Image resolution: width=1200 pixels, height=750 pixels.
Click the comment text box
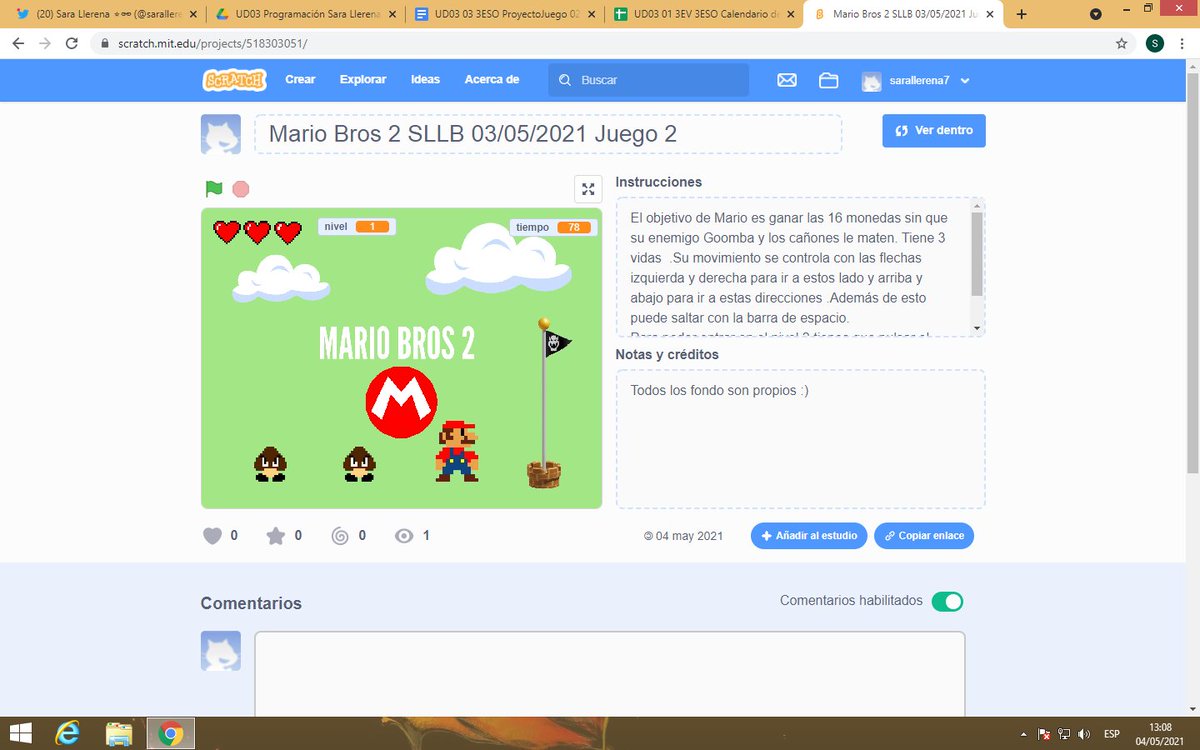610,674
